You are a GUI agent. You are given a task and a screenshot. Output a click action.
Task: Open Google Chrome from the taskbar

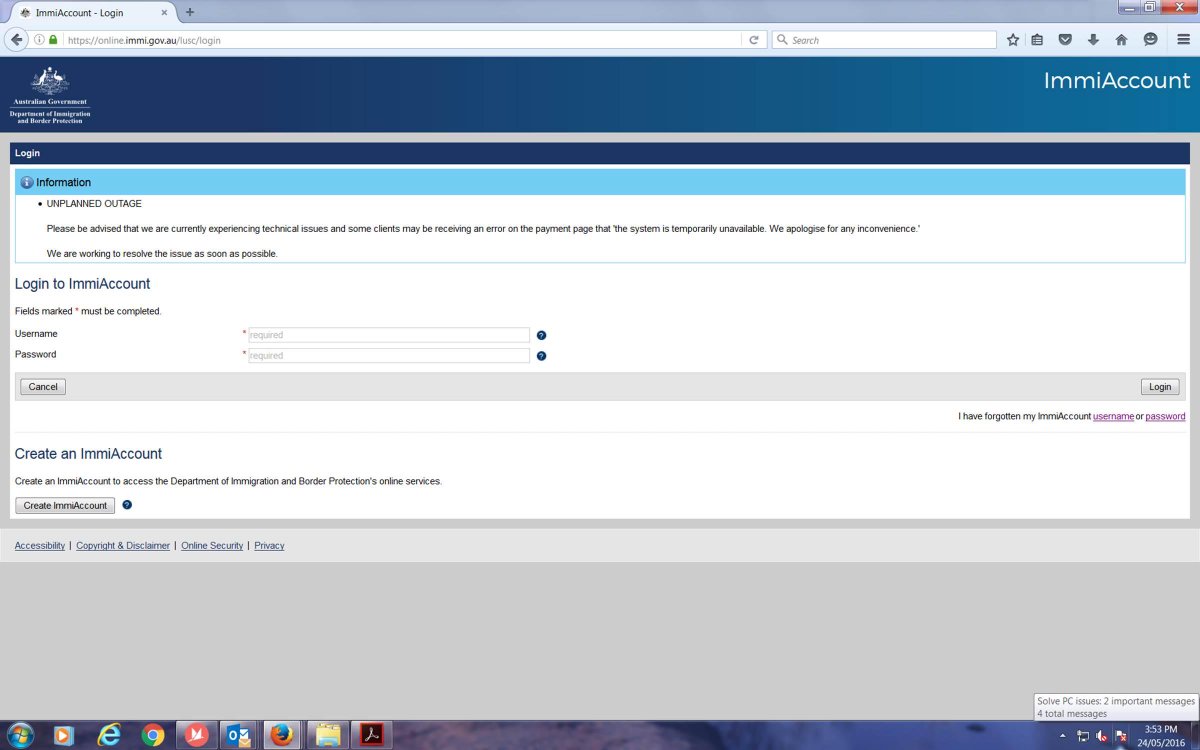[x=152, y=735]
